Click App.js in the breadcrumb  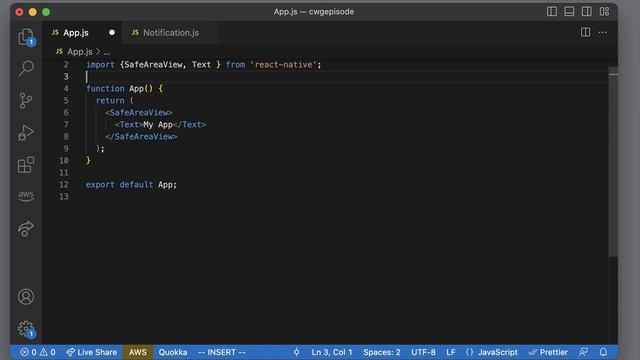tap(80, 52)
